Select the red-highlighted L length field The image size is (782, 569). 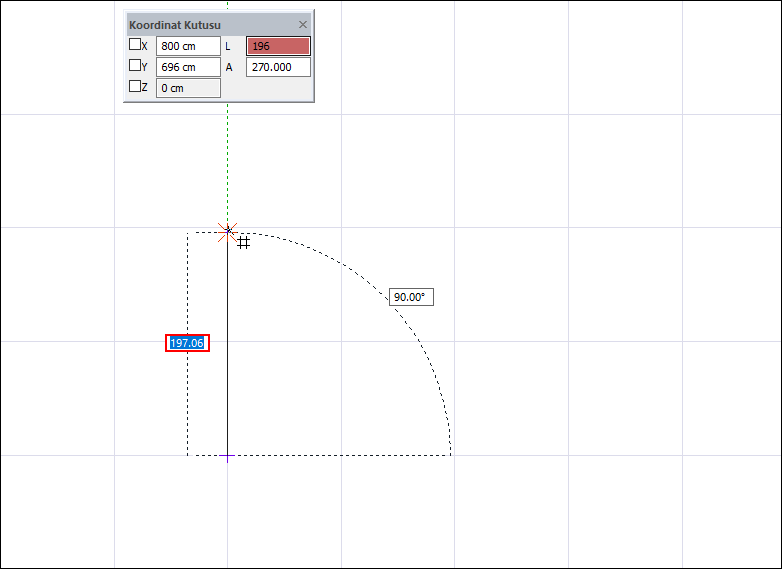[278, 46]
